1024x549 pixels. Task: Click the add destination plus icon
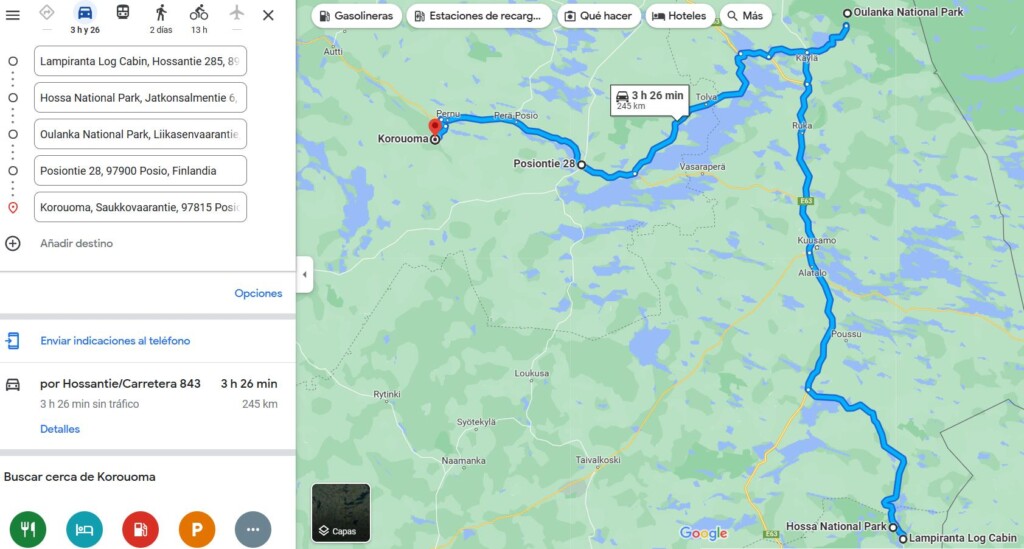tap(12, 243)
